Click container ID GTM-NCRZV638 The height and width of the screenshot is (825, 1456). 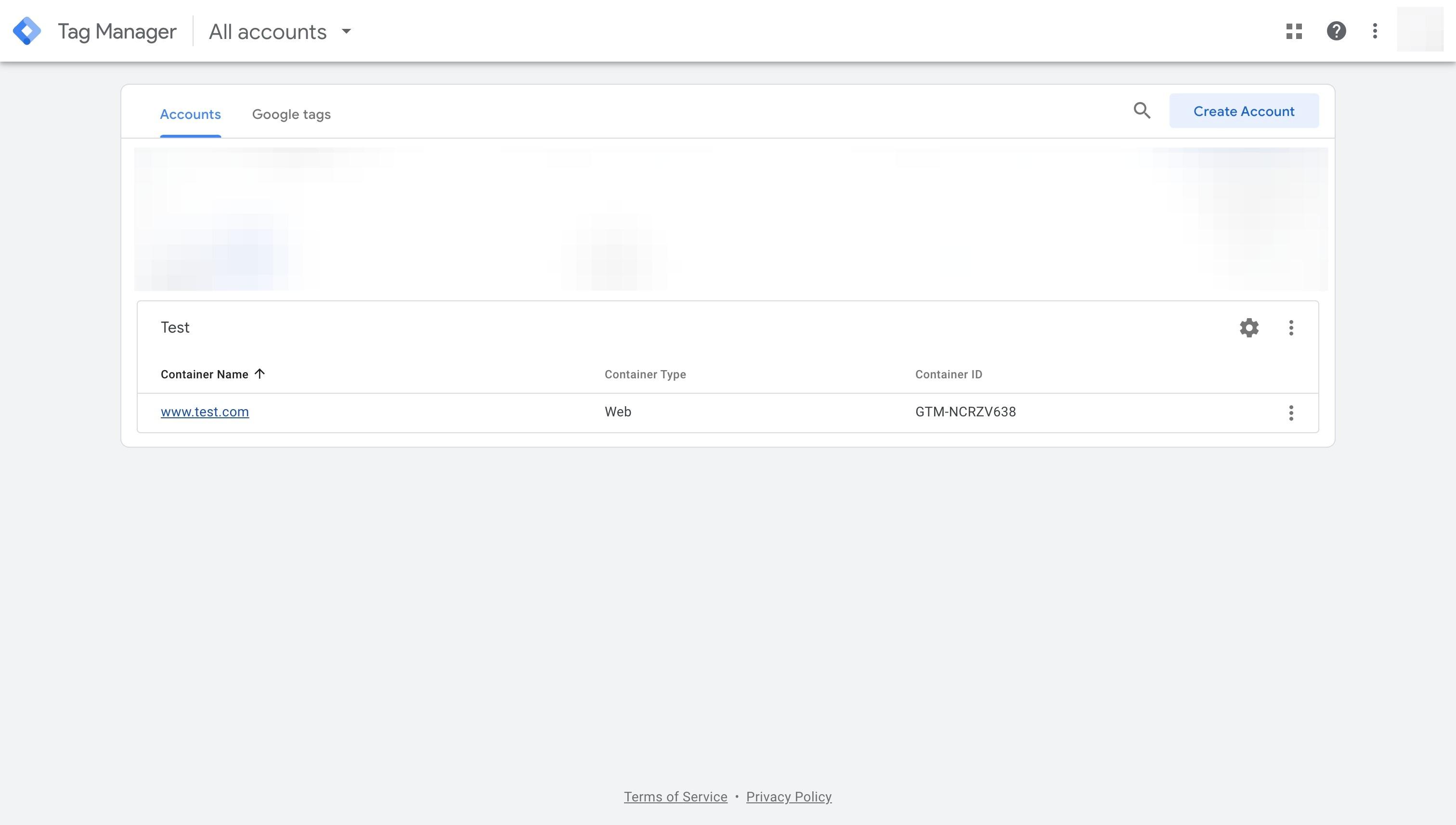tap(965, 412)
